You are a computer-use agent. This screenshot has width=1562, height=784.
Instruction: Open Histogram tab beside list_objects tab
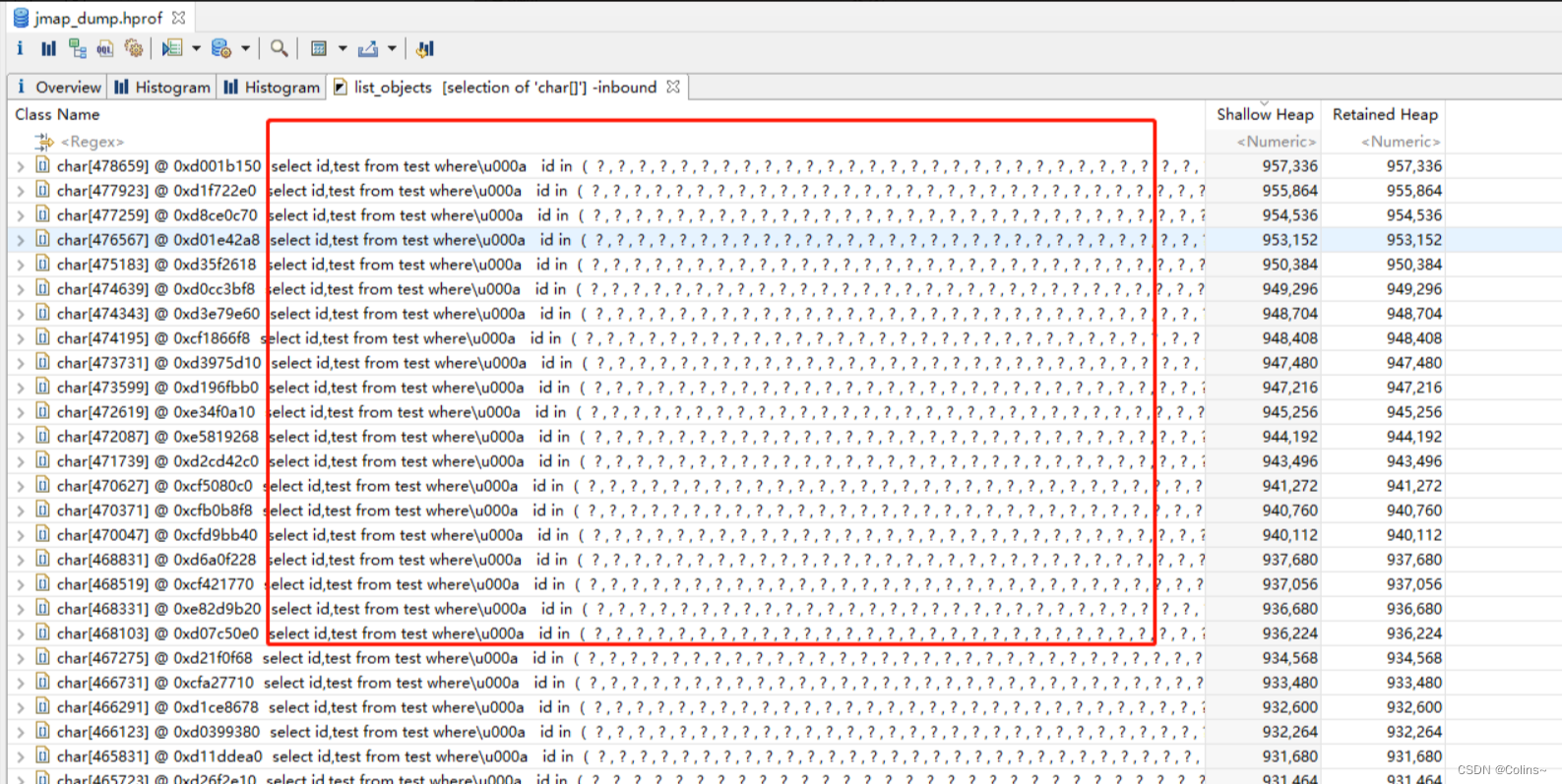pos(272,87)
